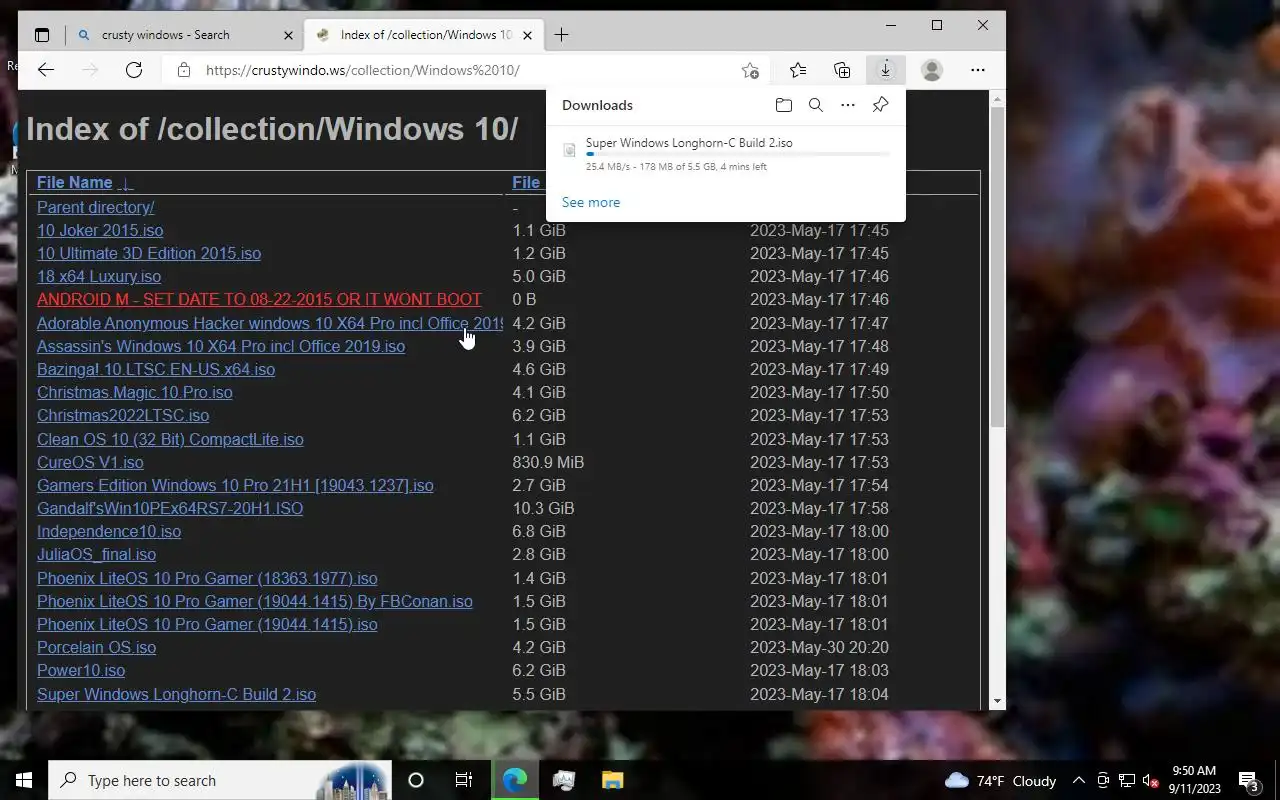Download 10 Ultimate 3D Edition 2015.iso
1280x800 pixels.
tap(149, 253)
